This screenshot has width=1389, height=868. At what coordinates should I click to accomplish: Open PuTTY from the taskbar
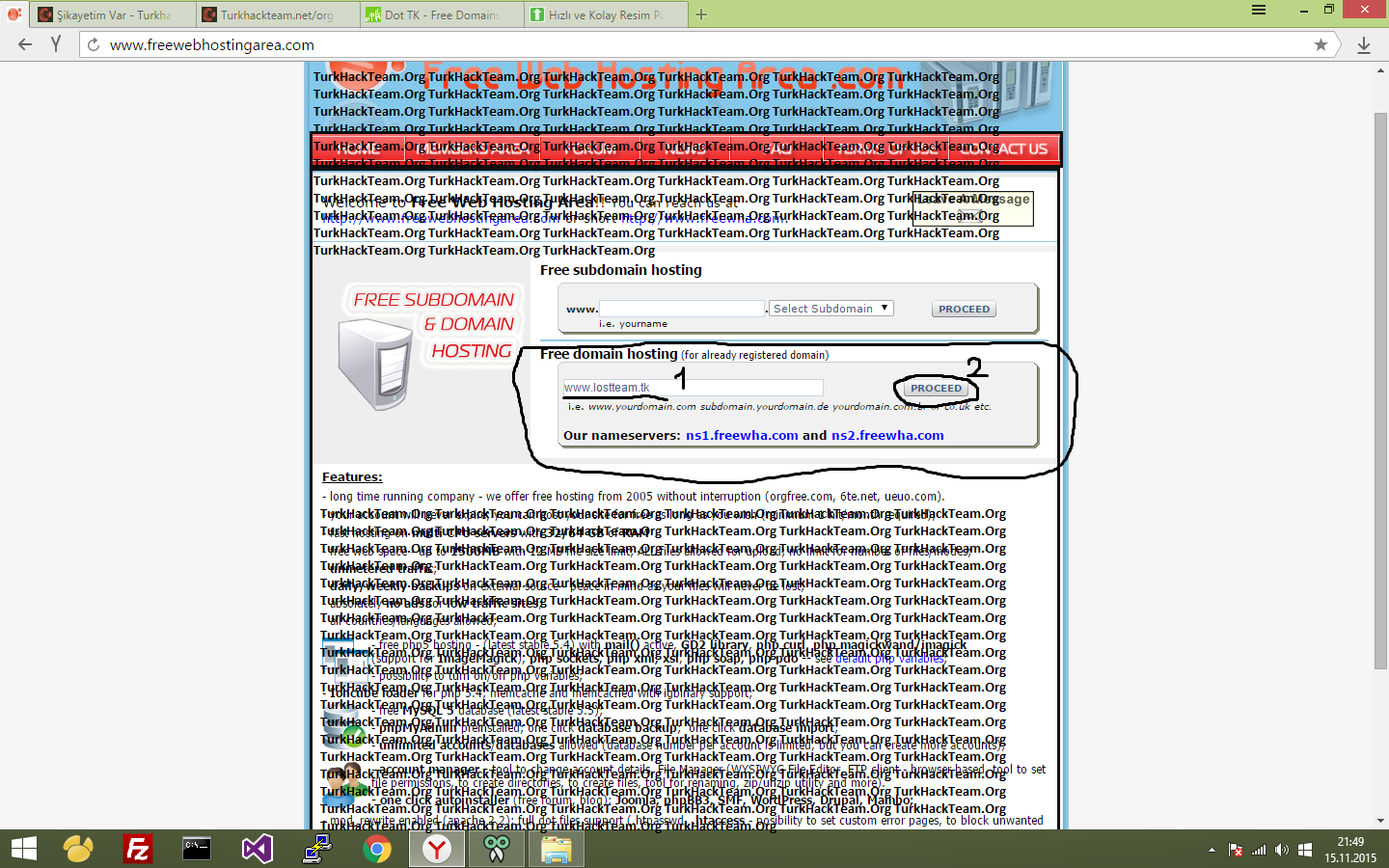click(316, 849)
